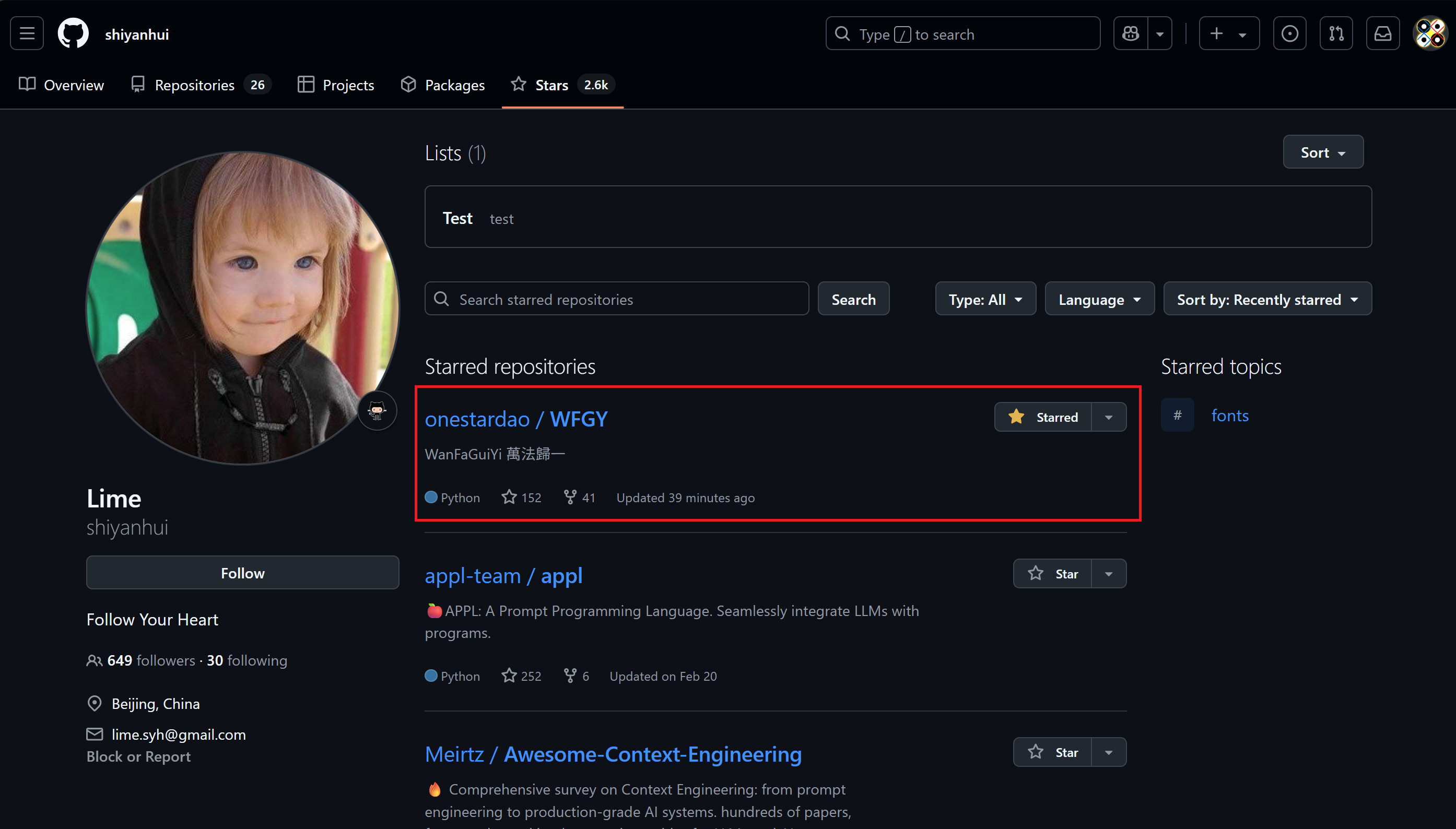Open the hamburger navigation menu
1456x829 pixels.
27,33
